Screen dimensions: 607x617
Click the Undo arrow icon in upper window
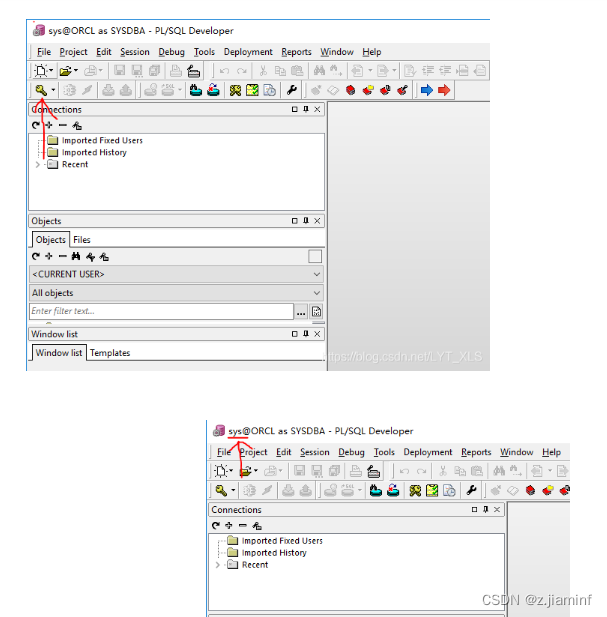pos(224,71)
